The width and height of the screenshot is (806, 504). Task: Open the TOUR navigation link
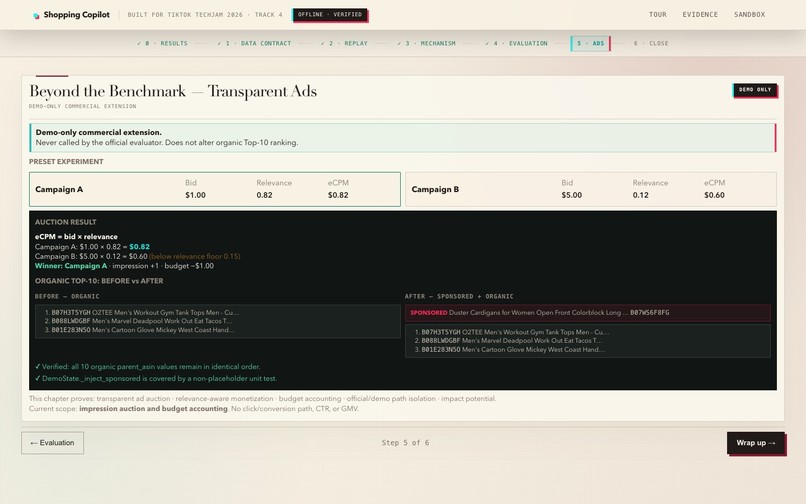657,14
